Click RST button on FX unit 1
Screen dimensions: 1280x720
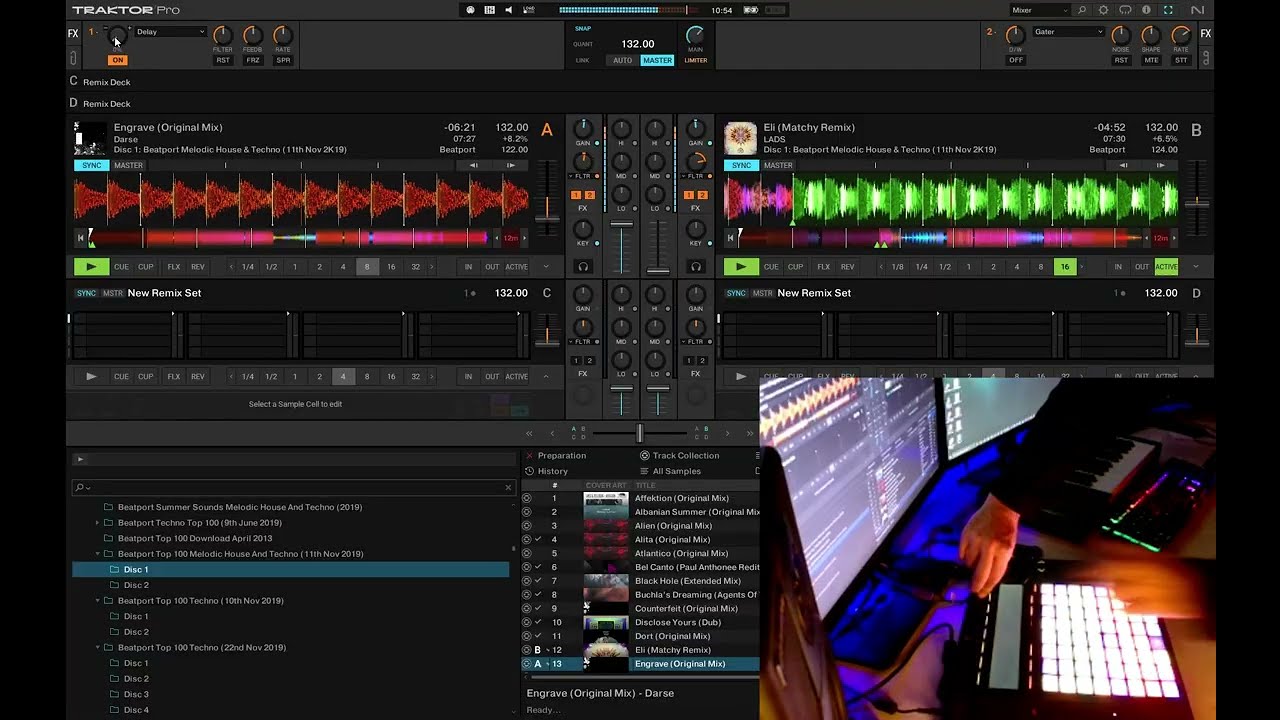(223, 60)
